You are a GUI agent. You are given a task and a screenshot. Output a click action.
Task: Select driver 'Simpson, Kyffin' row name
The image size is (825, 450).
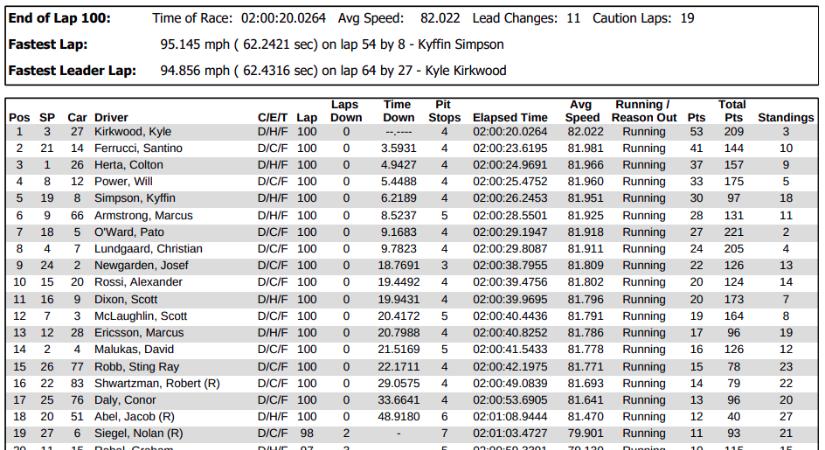click(135, 198)
